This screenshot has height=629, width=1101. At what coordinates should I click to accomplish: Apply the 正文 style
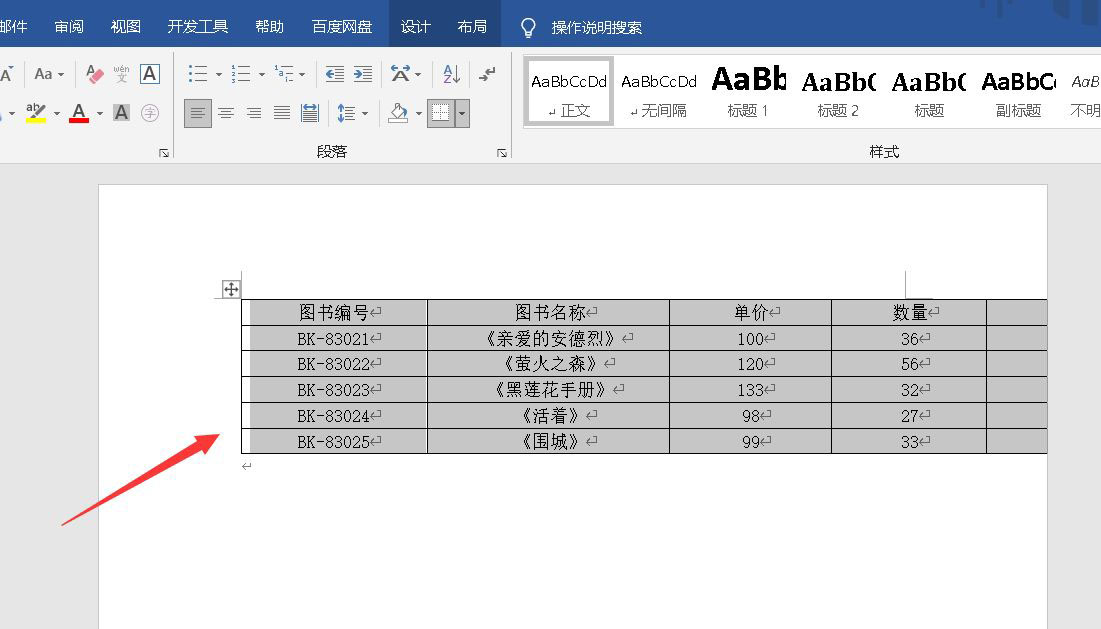(569, 92)
